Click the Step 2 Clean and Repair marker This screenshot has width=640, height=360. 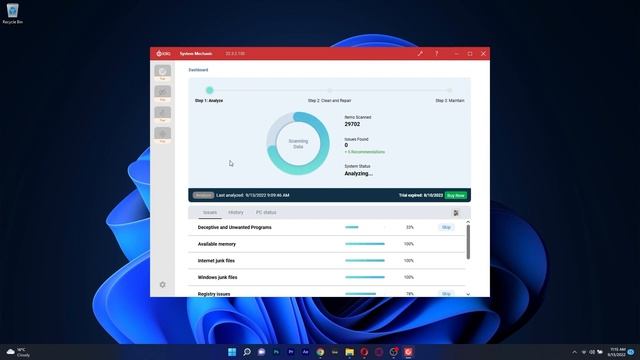[x=330, y=90]
